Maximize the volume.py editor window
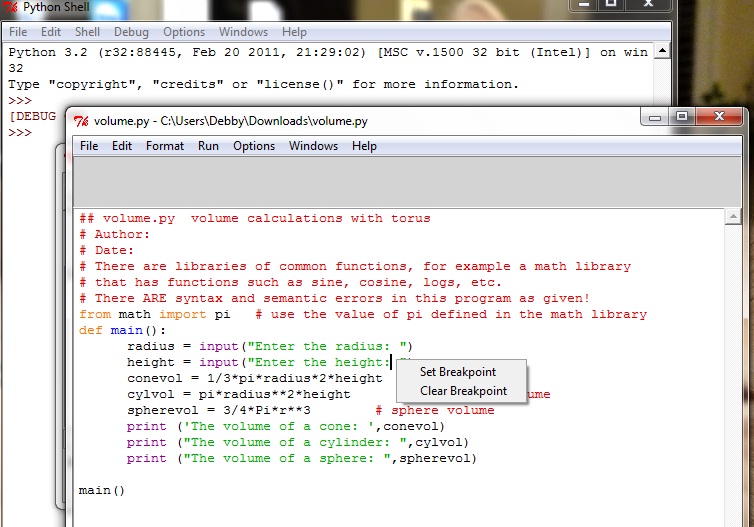754x527 pixels. pos(681,117)
